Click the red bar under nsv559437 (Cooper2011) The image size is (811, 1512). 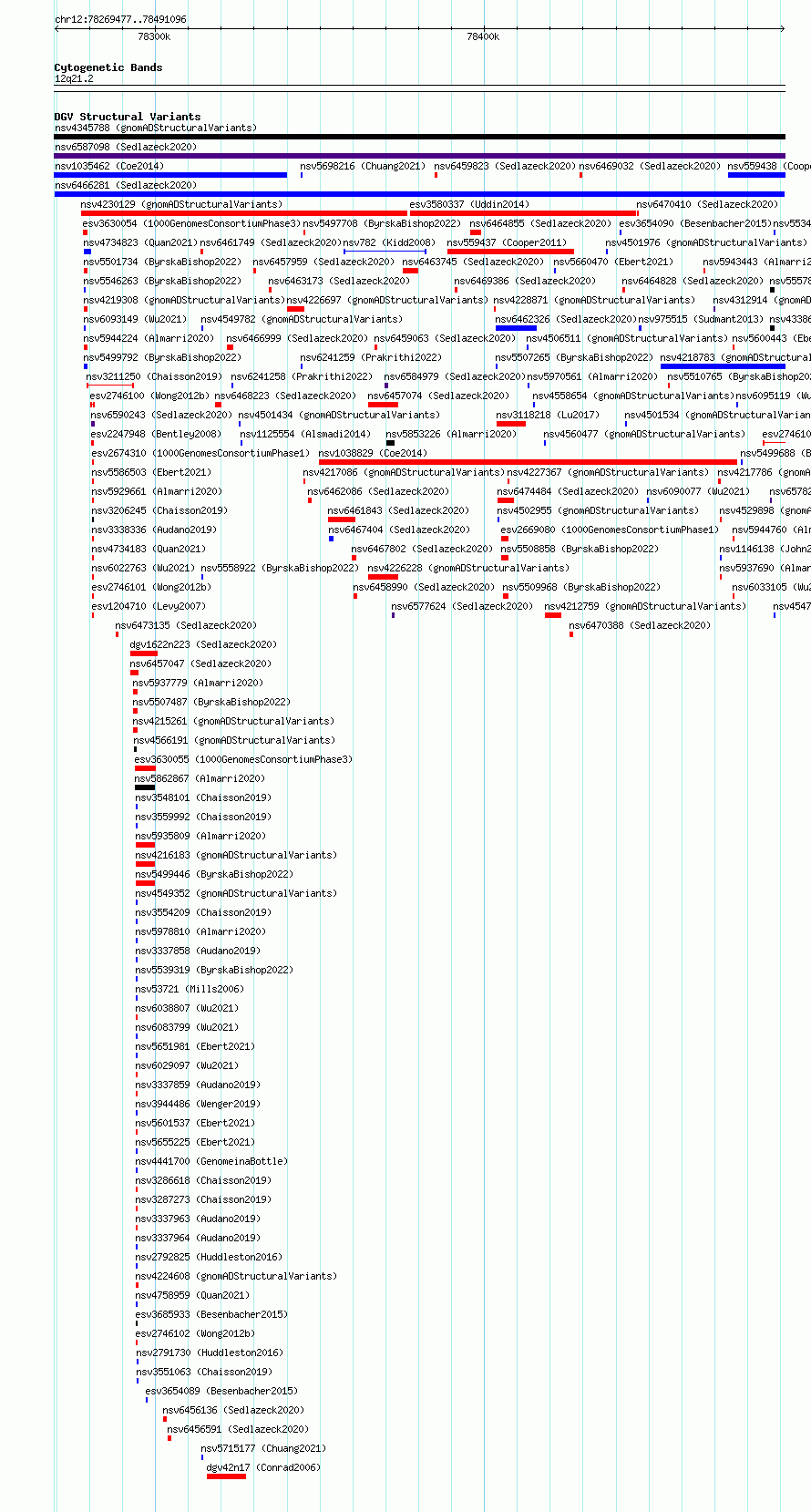(510, 252)
